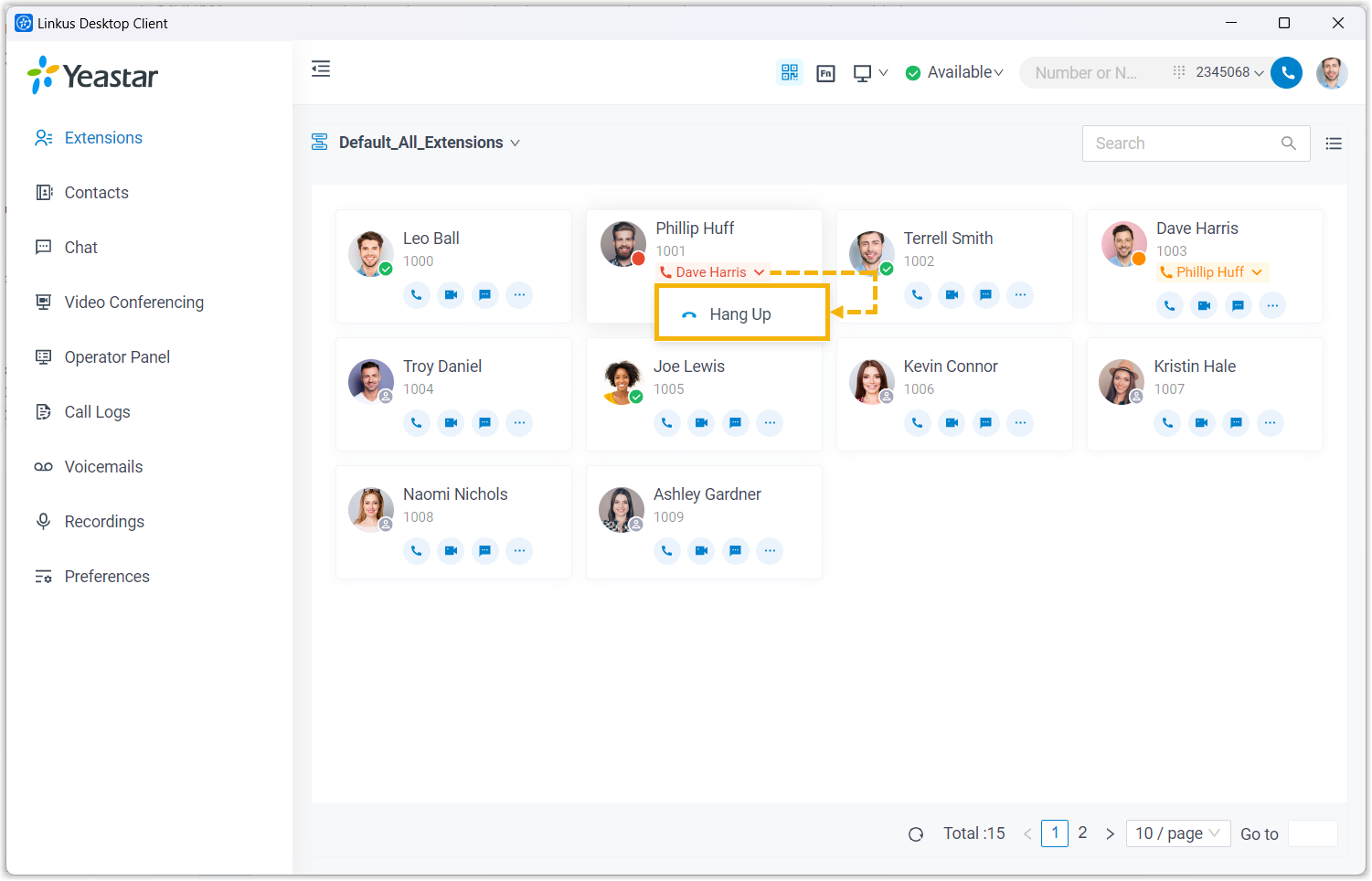Start video call with Leo Ball

pos(451,295)
